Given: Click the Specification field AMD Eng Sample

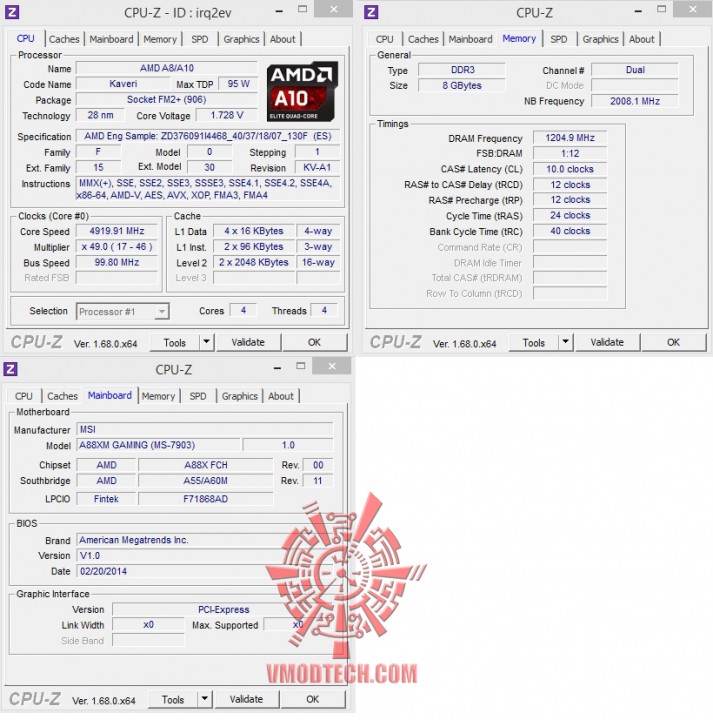Looking at the screenshot, I should point(208,136).
